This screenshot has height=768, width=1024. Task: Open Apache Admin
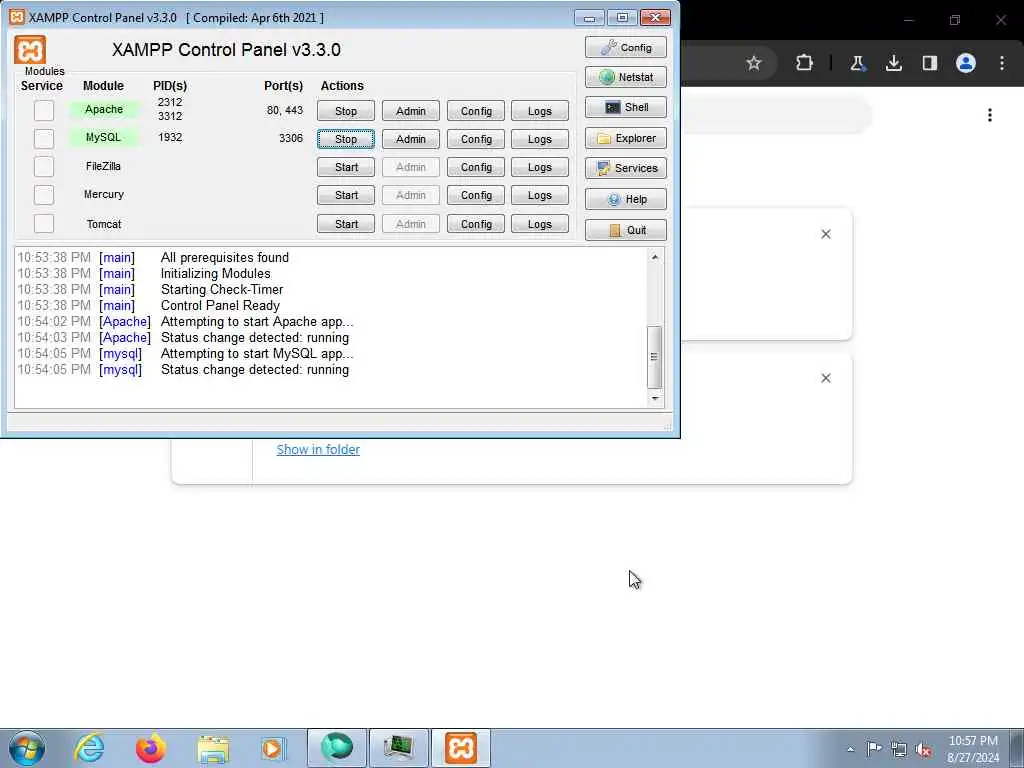click(x=411, y=111)
